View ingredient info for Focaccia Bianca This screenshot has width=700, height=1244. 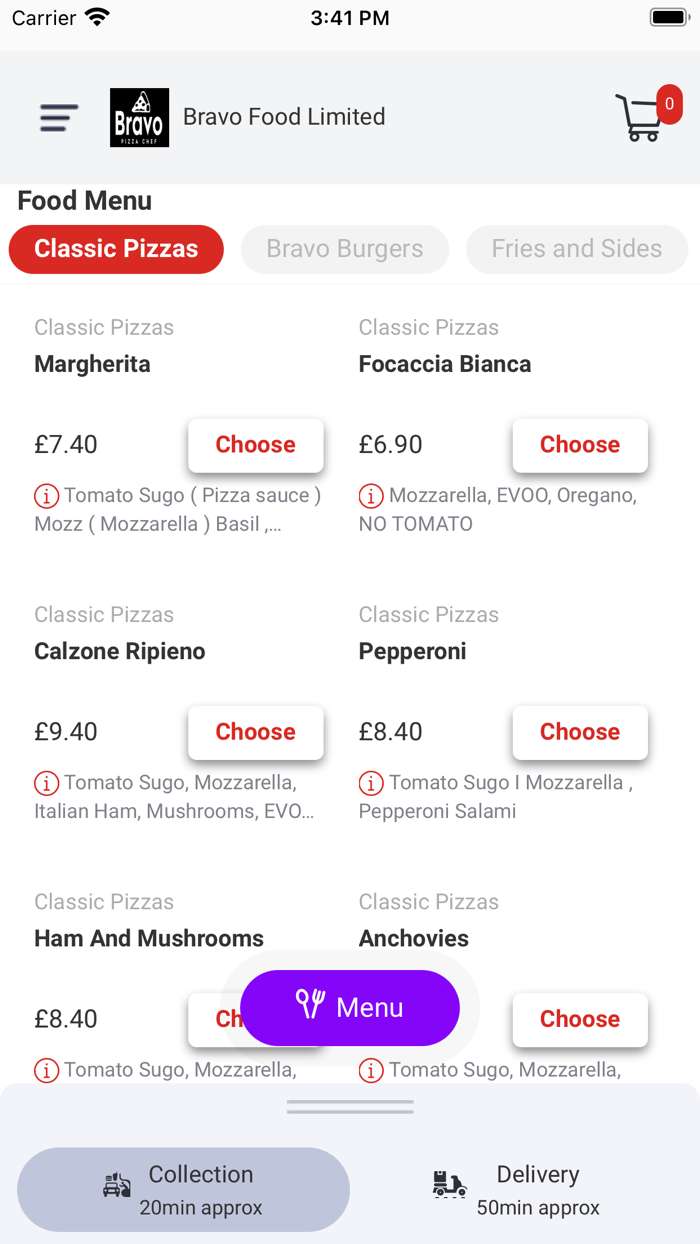371,495
